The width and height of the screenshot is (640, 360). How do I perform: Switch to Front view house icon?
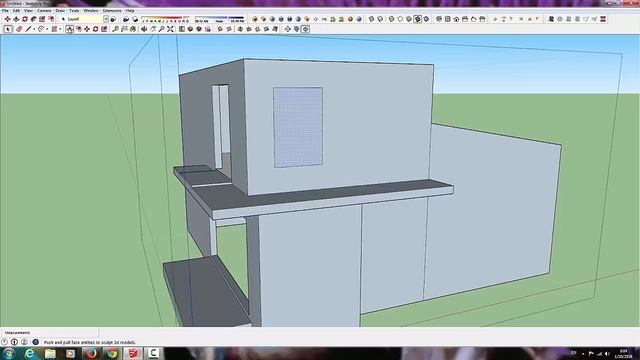pos(456,19)
